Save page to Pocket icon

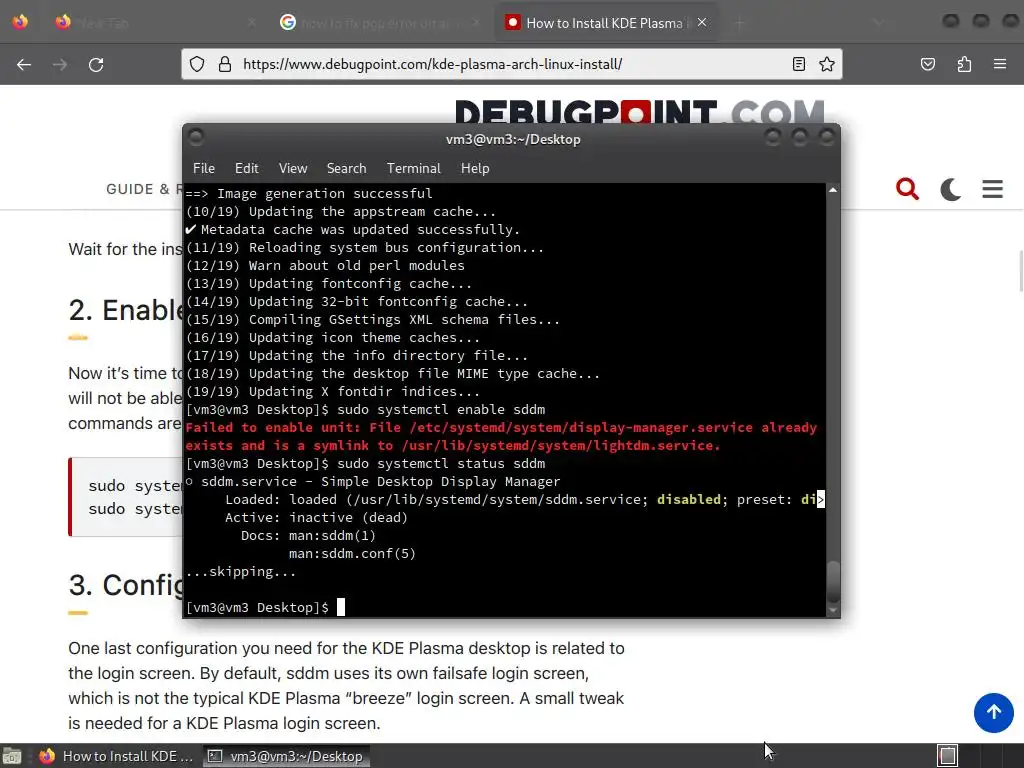(x=927, y=64)
